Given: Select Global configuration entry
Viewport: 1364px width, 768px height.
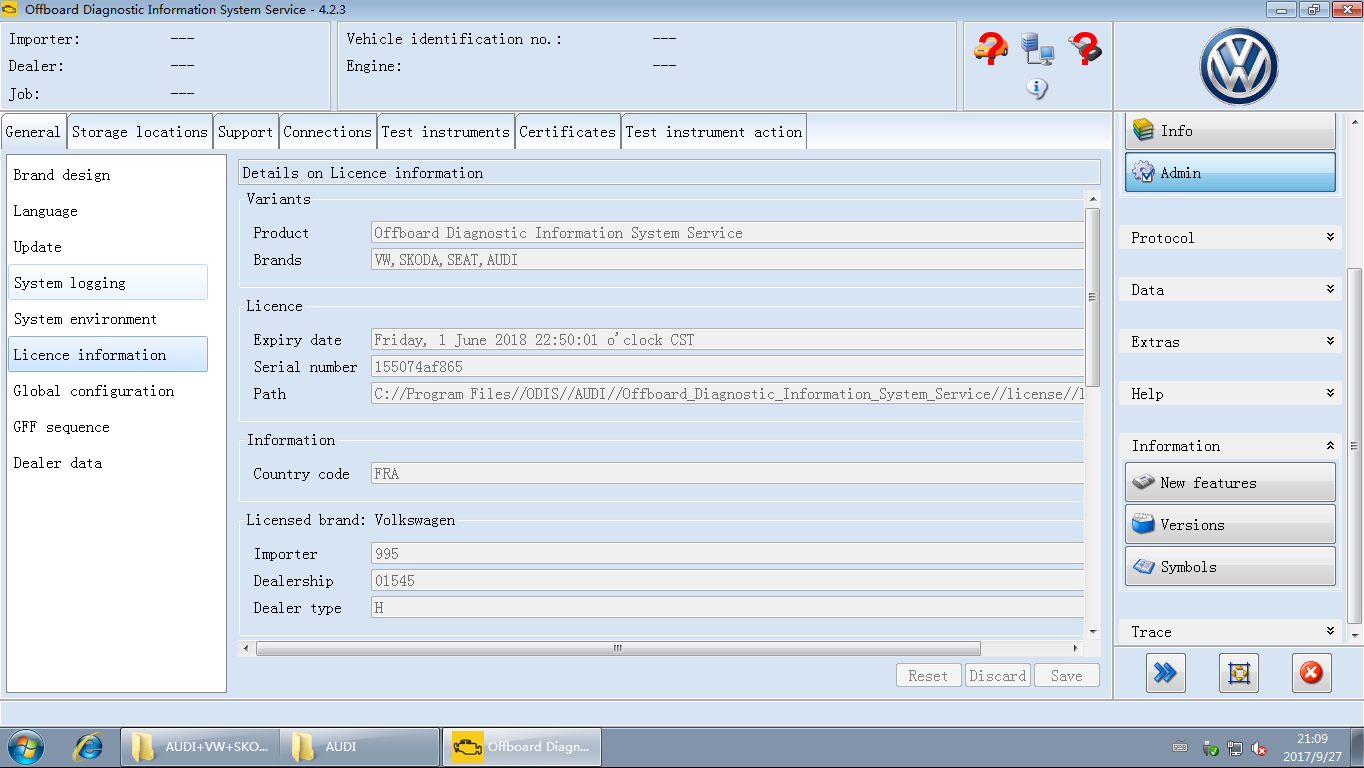Looking at the screenshot, I should [x=108, y=391].
